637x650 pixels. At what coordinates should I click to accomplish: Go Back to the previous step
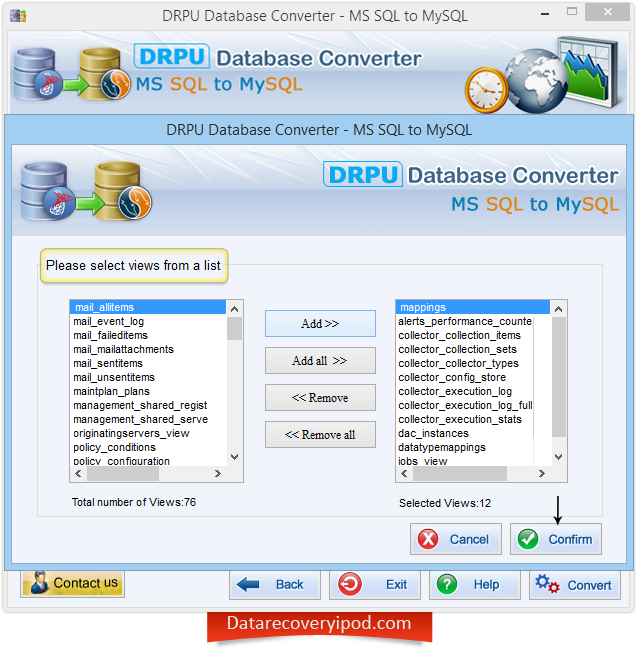[275, 585]
